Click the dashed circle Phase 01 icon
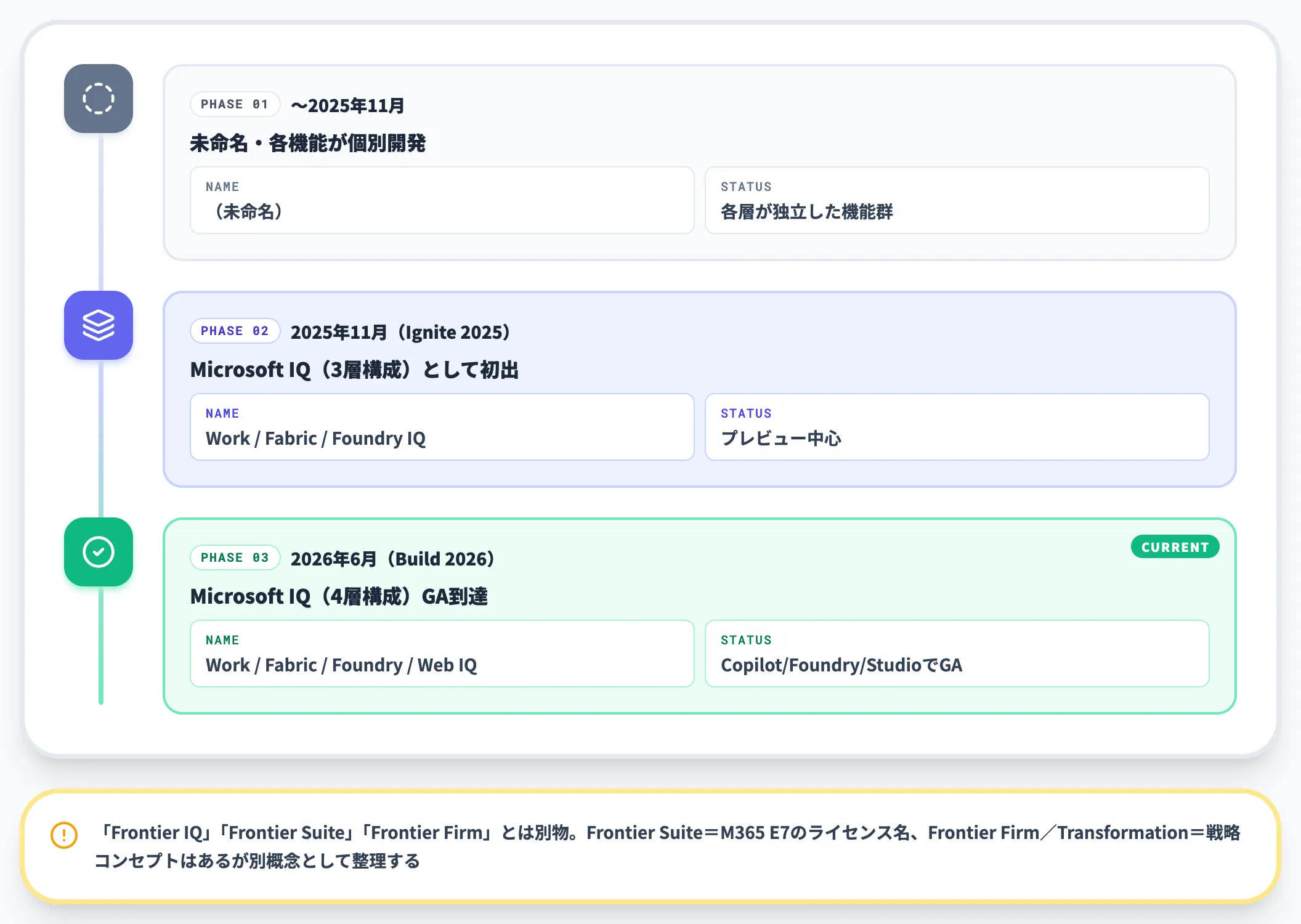The image size is (1301, 924). (99, 99)
